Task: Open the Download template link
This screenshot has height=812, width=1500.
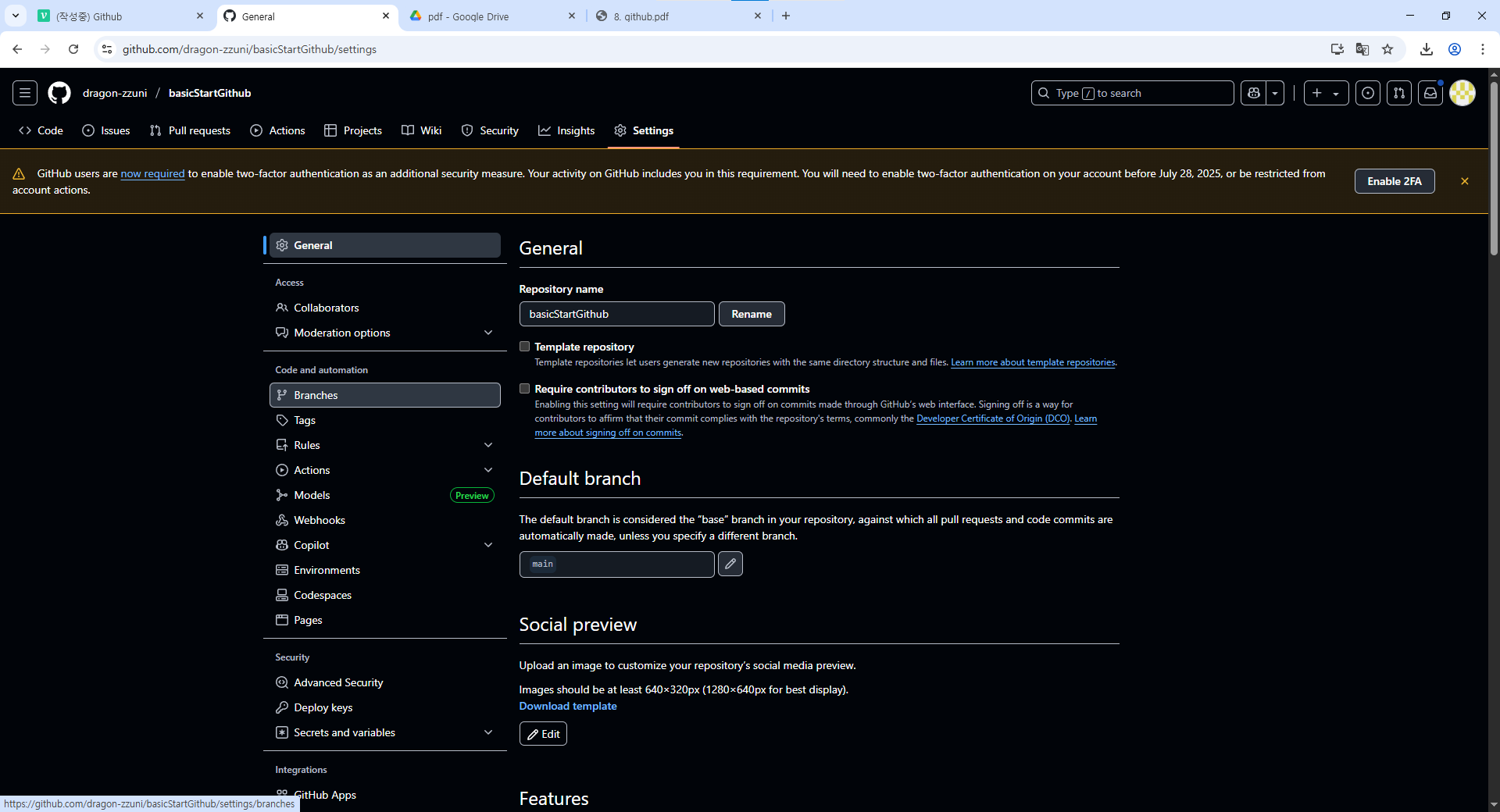Action: [568, 706]
